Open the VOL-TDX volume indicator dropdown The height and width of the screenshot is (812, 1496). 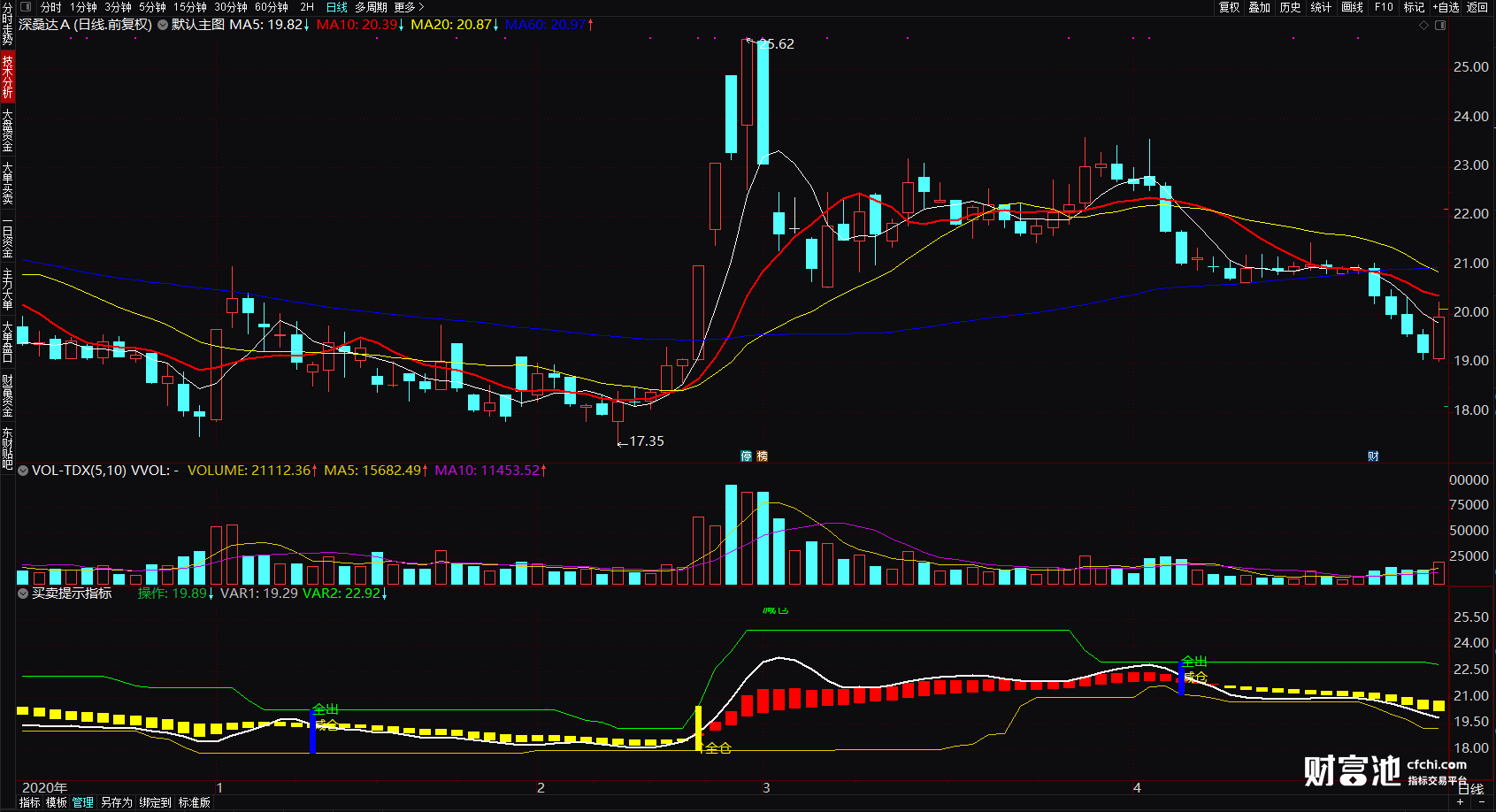point(23,471)
